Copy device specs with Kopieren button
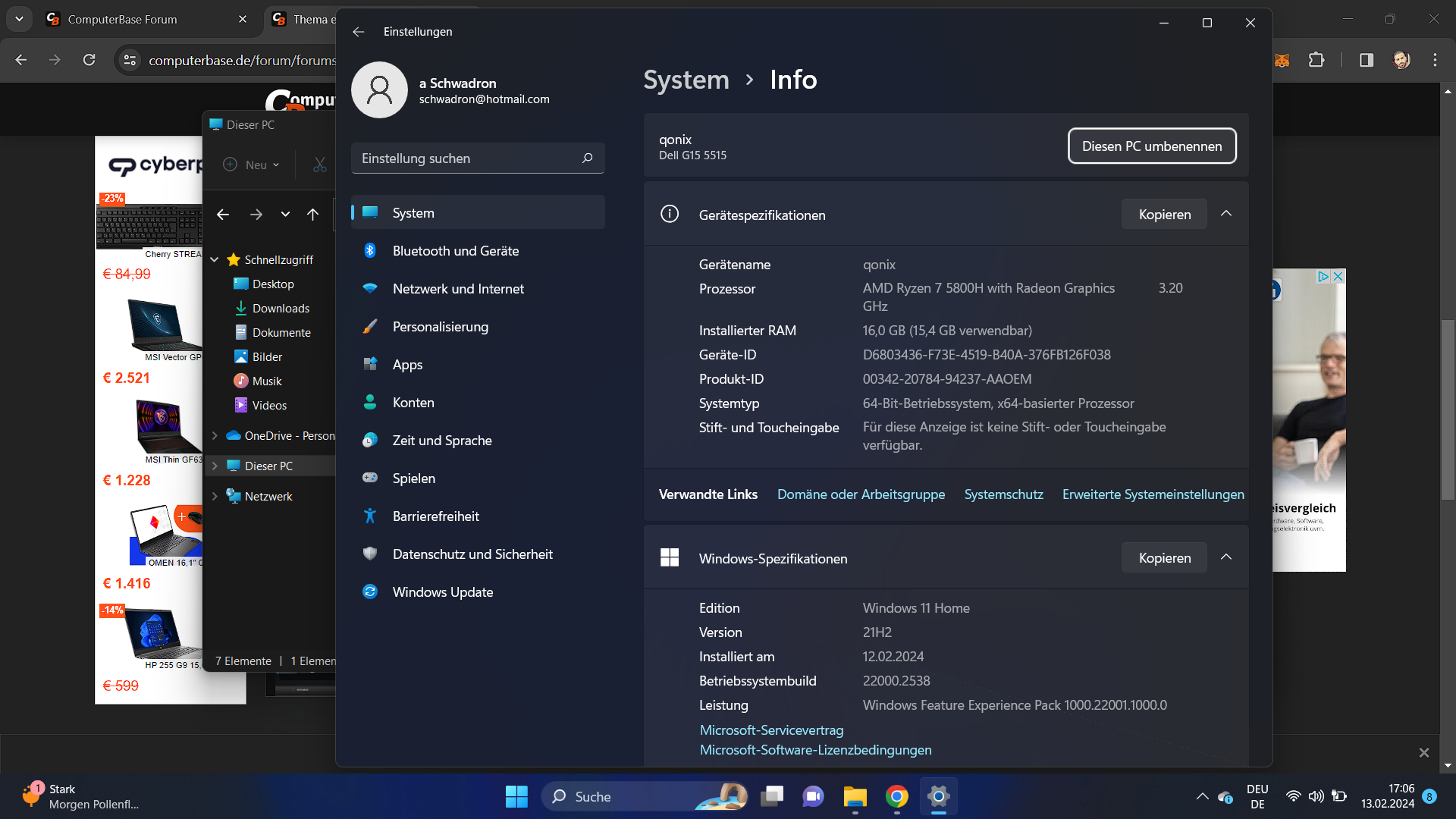1456x819 pixels. coord(1164,215)
